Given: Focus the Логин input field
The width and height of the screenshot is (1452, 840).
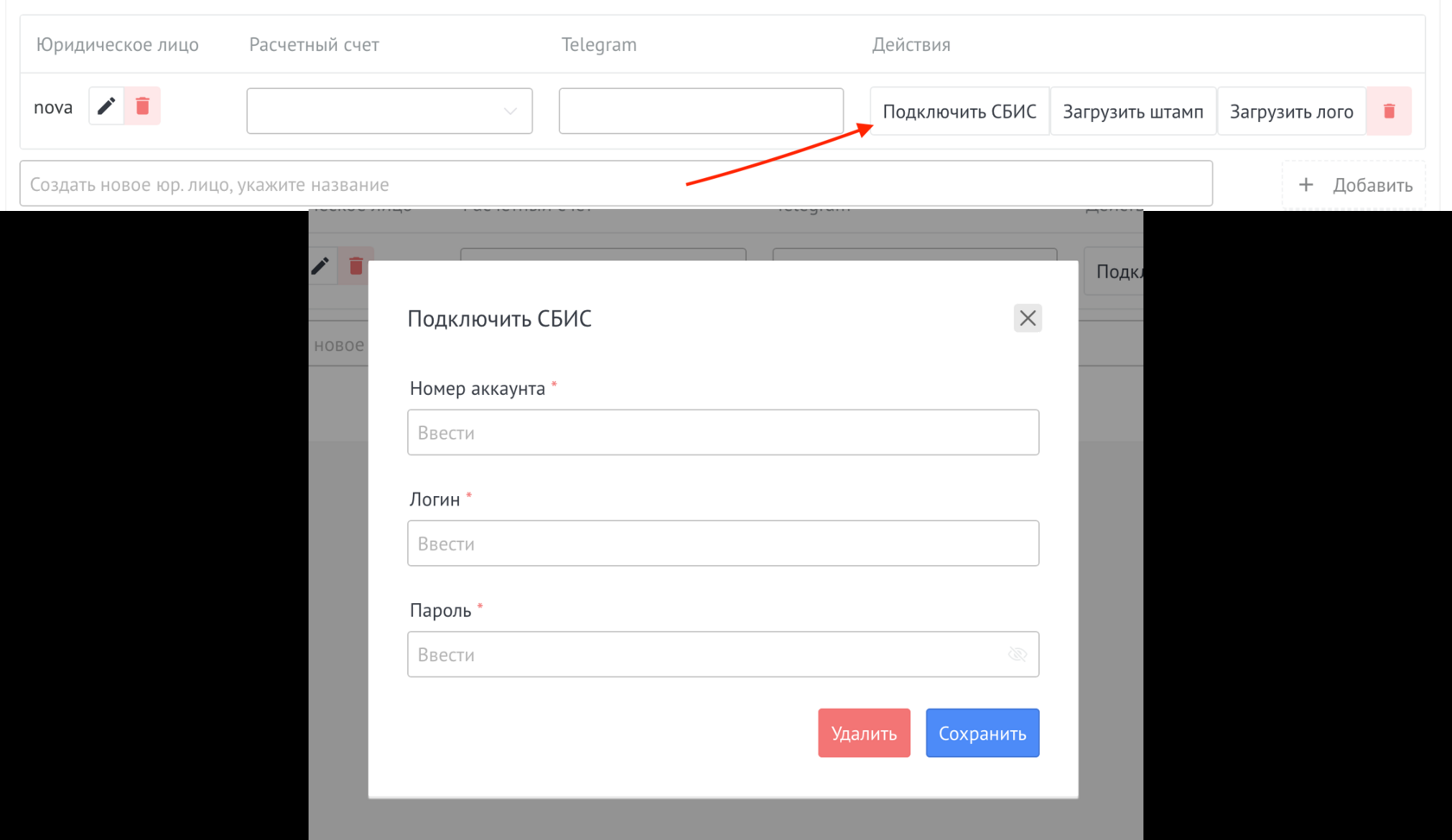Looking at the screenshot, I should (x=723, y=544).
